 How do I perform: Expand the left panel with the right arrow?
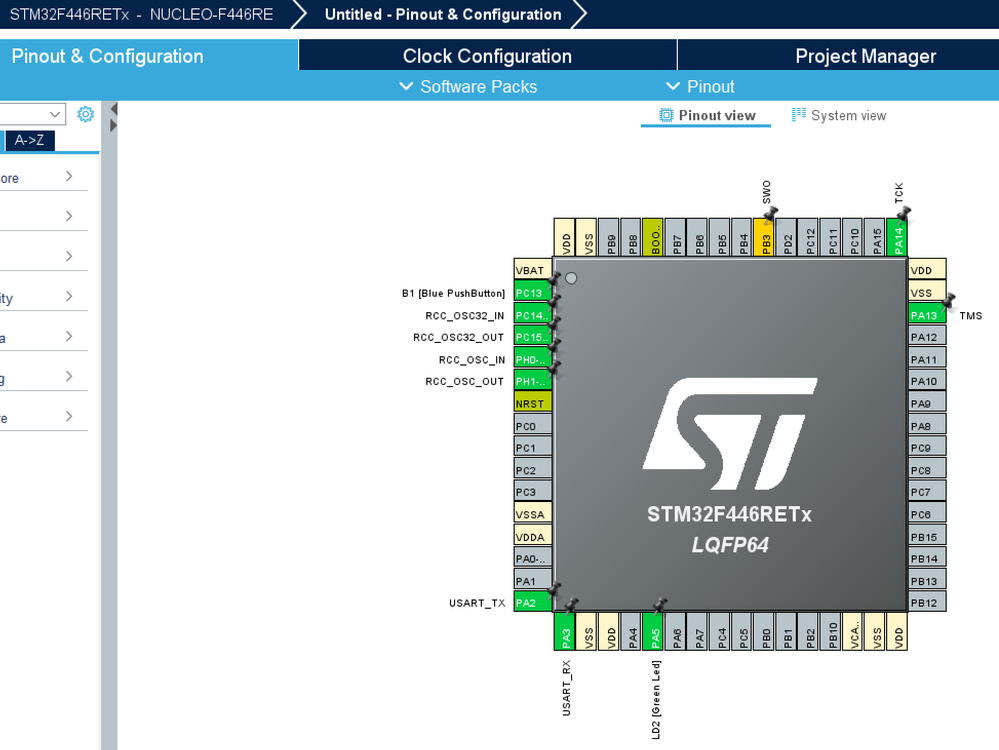pos(113,126)
